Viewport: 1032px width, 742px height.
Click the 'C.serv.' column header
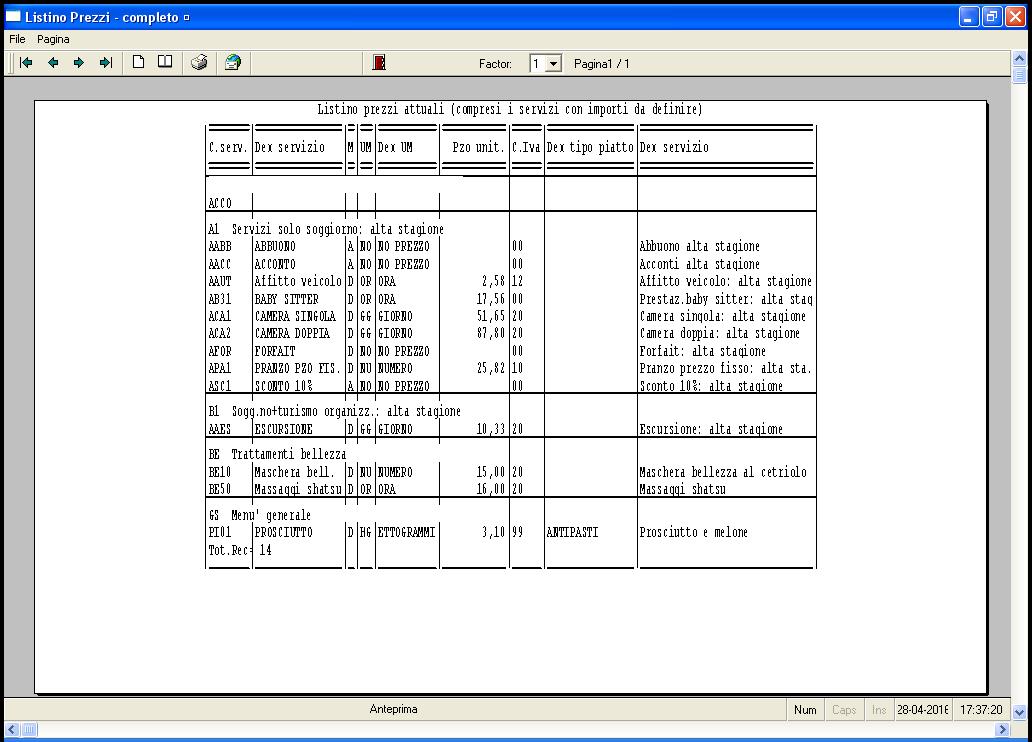228,147
